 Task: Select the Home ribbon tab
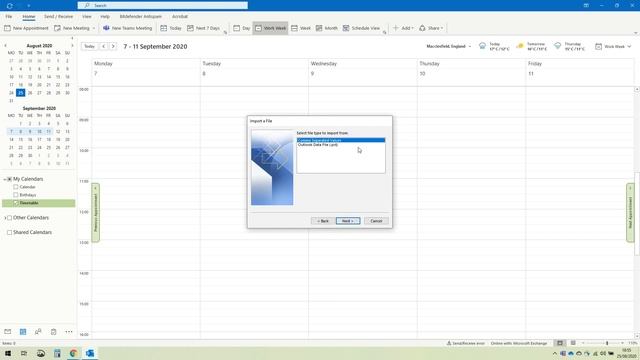coord(29,16)
